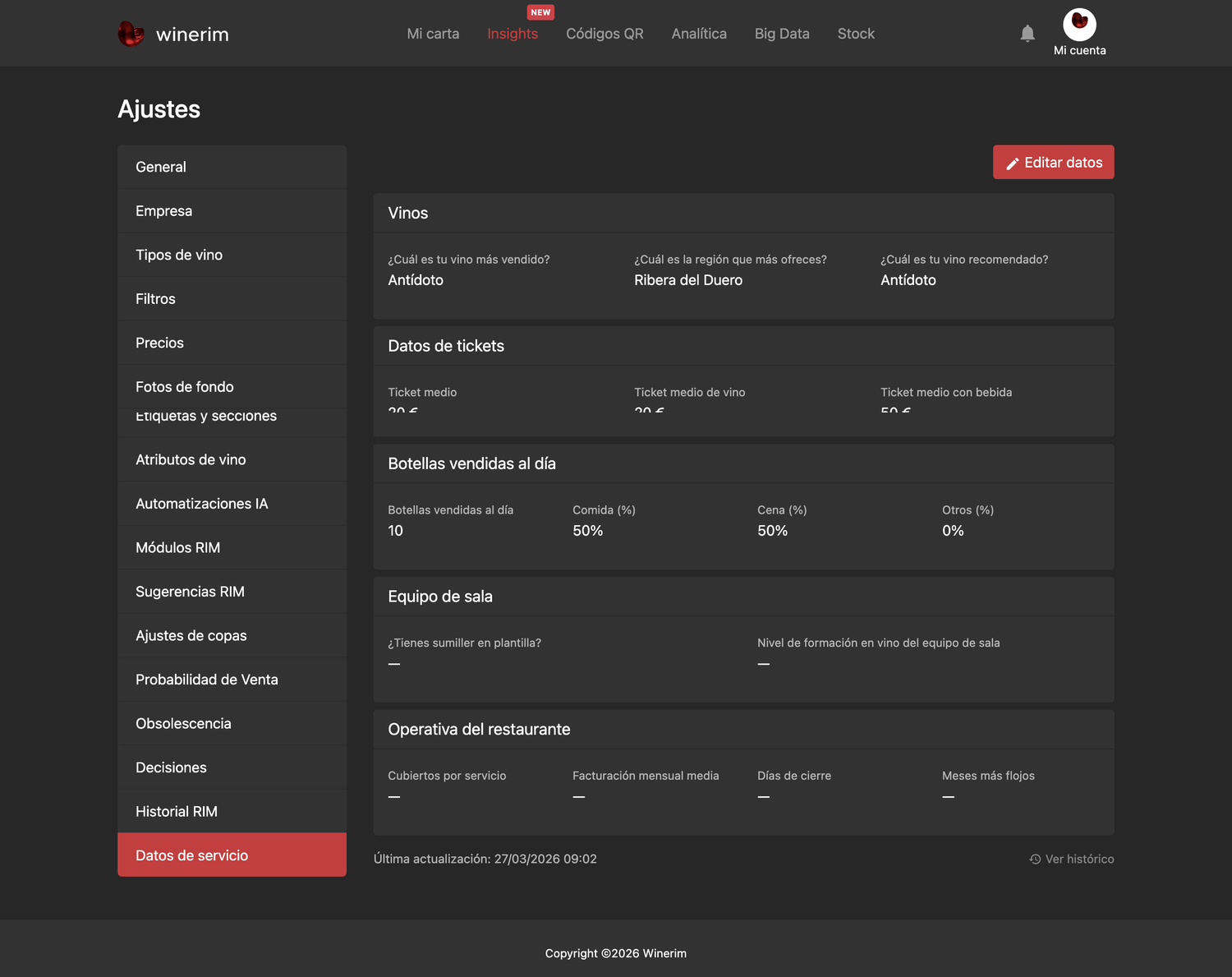The height and width of the screenshot is (977, 1232).
Task: Click the Ticket medio de vino label
Action: tap(690, 393)
